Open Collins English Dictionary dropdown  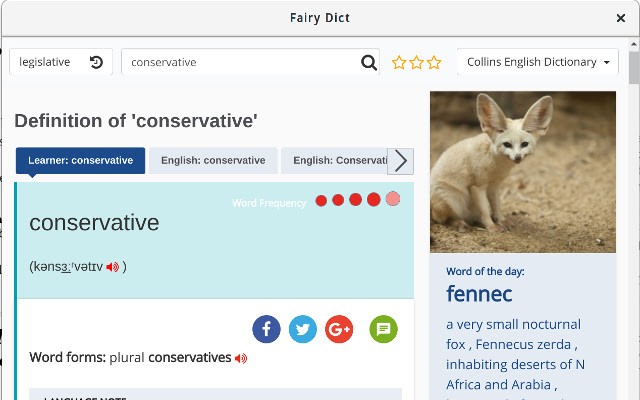click(x=538, y=62)
